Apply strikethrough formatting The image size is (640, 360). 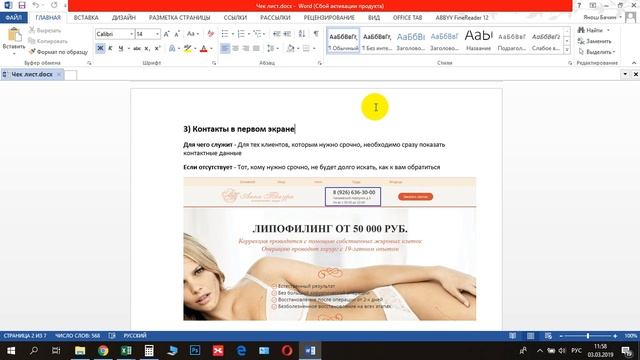point(136,49)
